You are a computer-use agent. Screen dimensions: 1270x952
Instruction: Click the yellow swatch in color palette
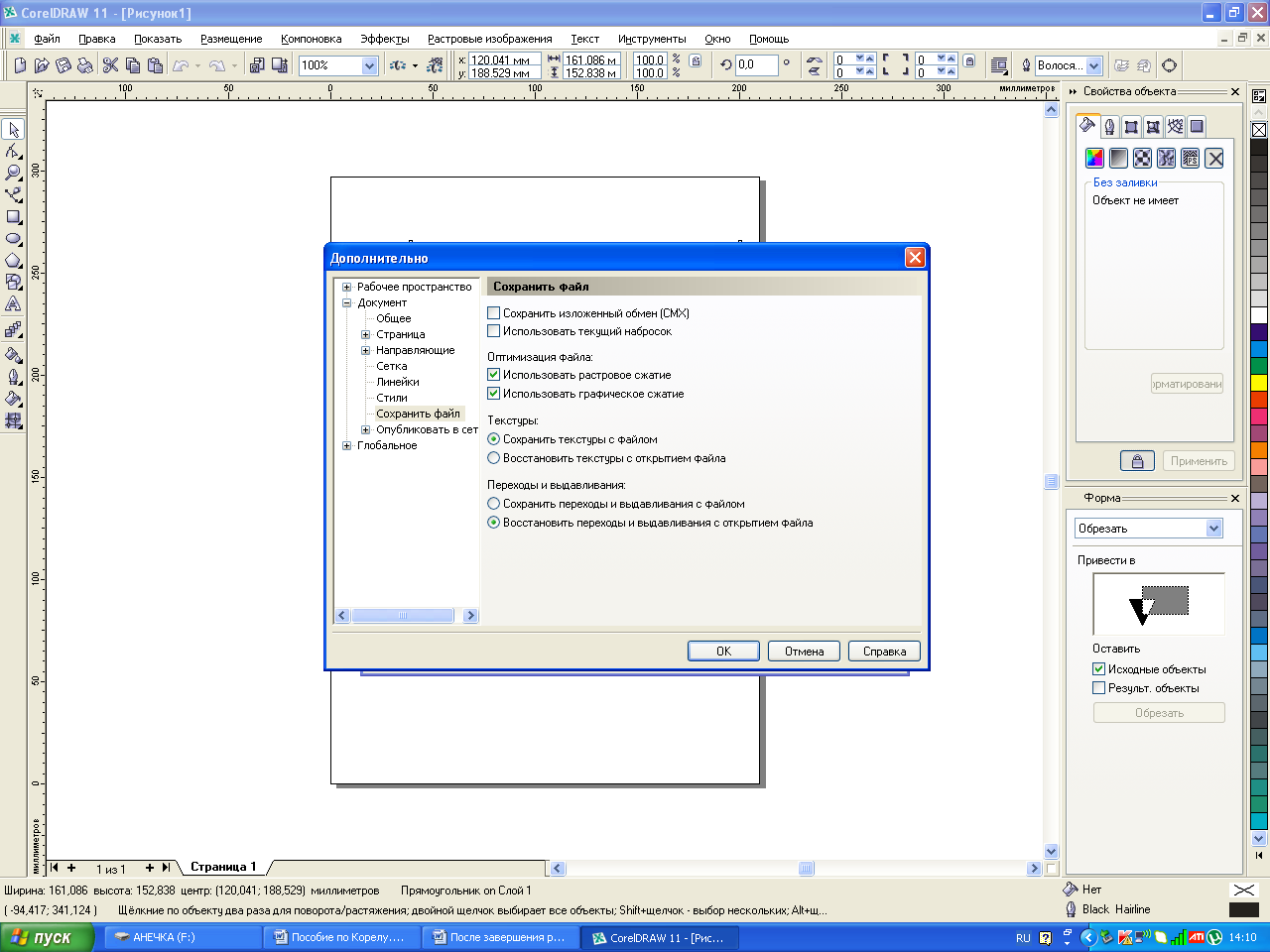[x=1259, y=383]
